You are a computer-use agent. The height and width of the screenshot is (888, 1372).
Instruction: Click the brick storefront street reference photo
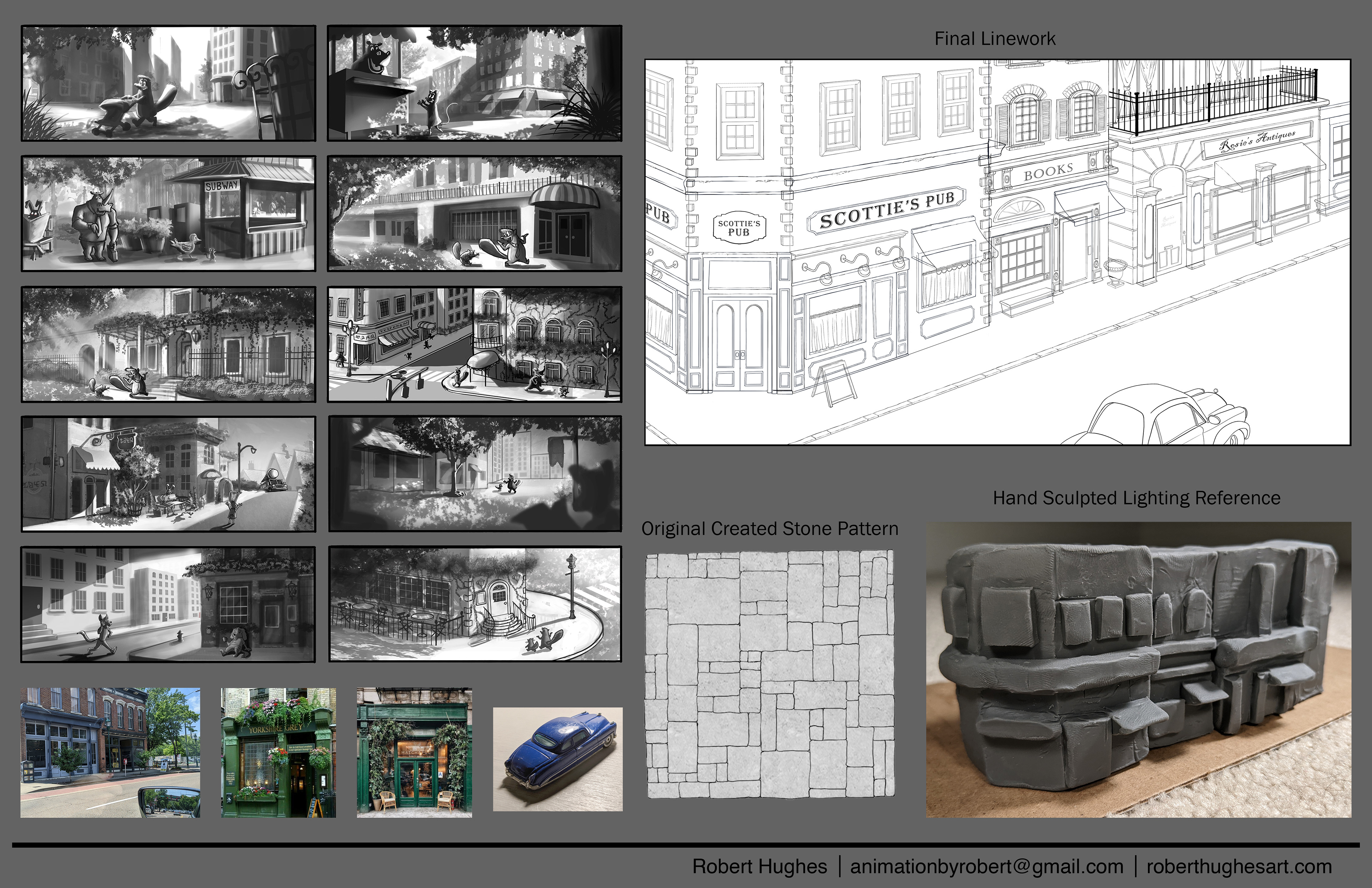tap(110, 752)
